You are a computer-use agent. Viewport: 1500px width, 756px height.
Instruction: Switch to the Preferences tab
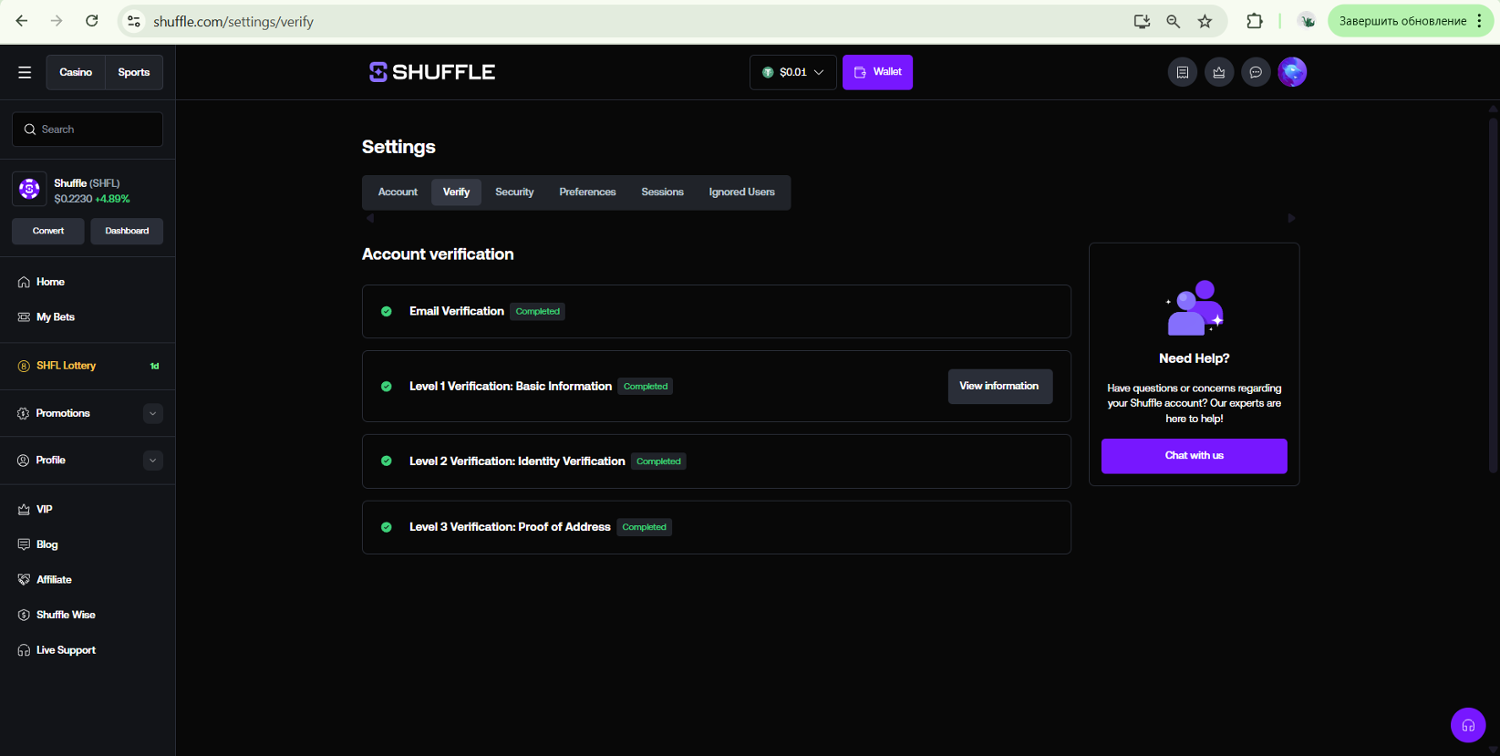click(587, 192)
